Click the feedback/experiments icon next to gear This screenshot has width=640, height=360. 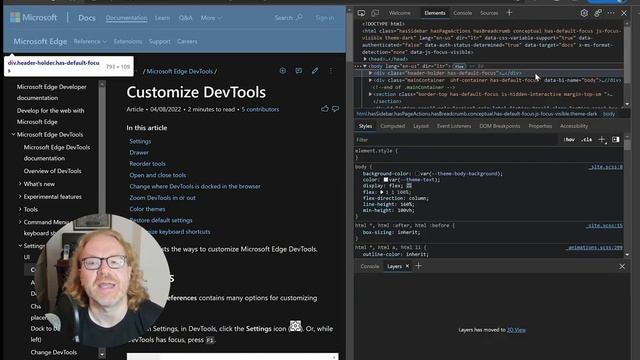point(598,13)
